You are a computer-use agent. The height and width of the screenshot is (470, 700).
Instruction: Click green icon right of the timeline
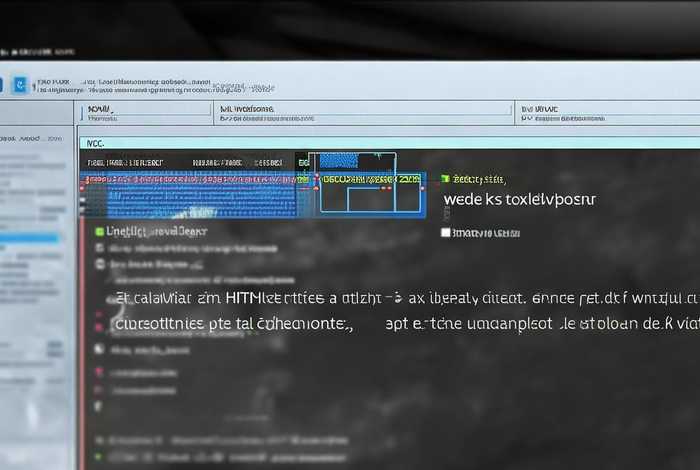(x=445, y=179)
